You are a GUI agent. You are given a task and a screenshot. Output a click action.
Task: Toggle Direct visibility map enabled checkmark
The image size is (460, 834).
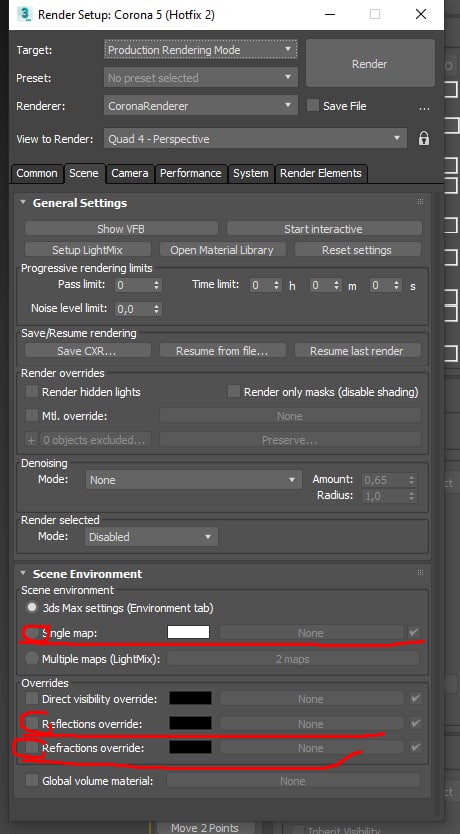tap(415, 698)
